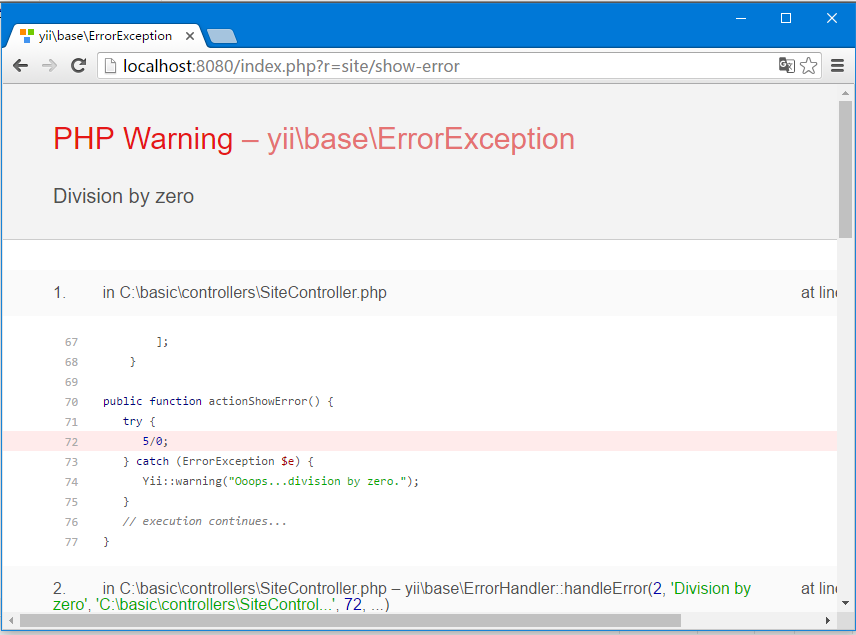Click the "// execution continues..." comment

(205, 521)
